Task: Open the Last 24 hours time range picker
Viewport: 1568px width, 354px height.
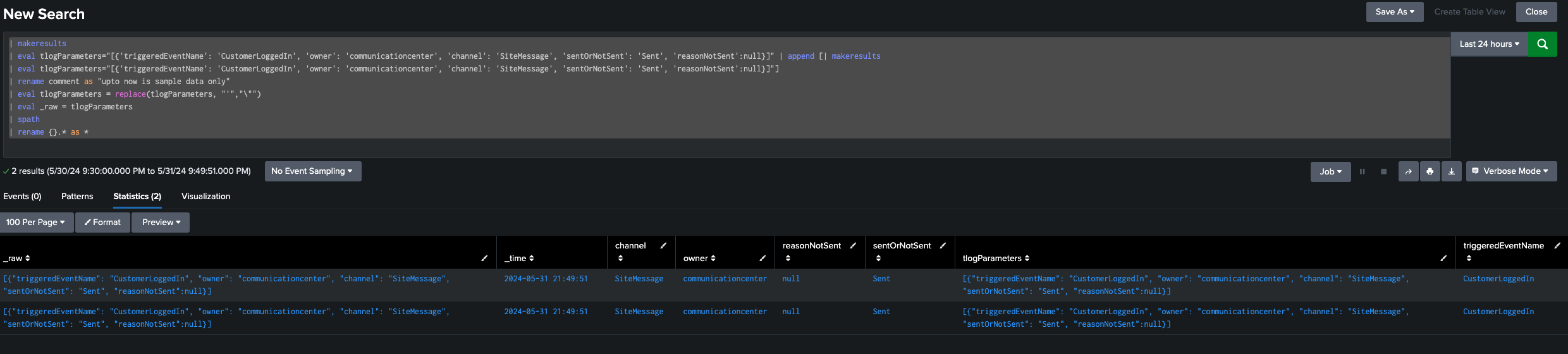Action: tap(1489, 44)
